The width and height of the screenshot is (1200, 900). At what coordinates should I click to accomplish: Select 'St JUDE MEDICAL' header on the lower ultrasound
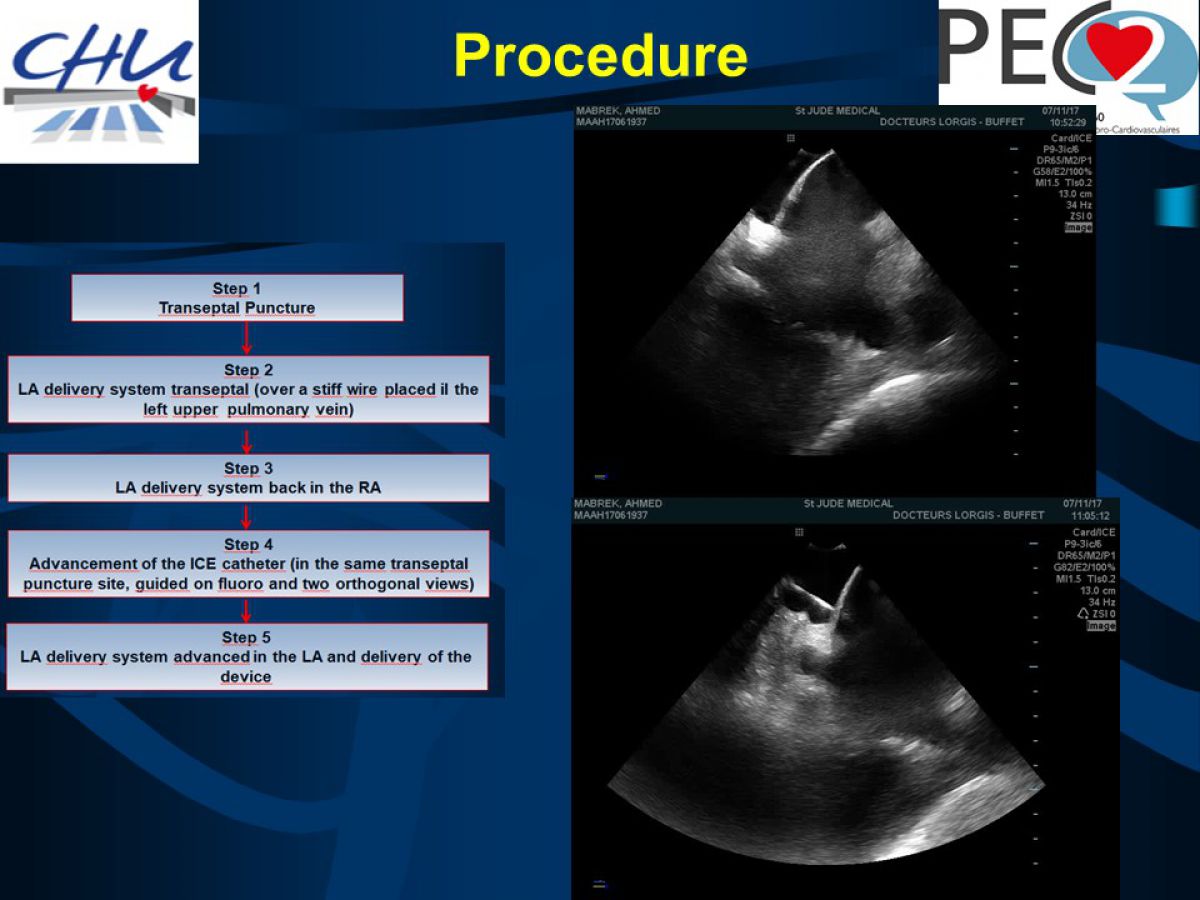click(848, 504)
